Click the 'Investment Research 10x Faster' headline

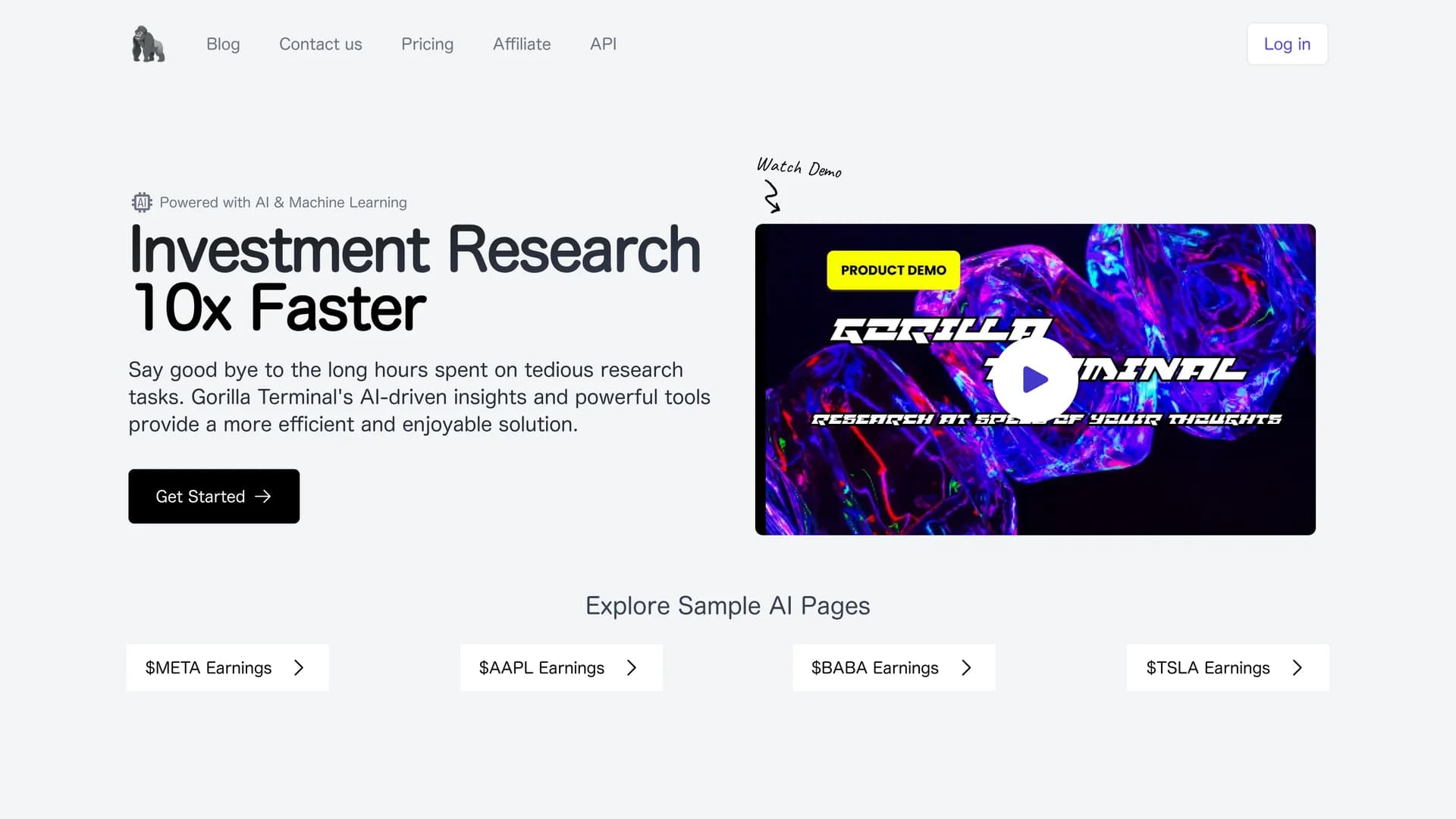[x=415, y=278]
